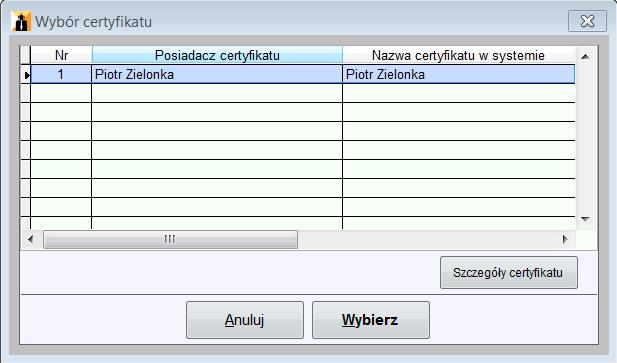Screen dimensions: 617x363
Task: Click the Nr column header
Action: 61,55
